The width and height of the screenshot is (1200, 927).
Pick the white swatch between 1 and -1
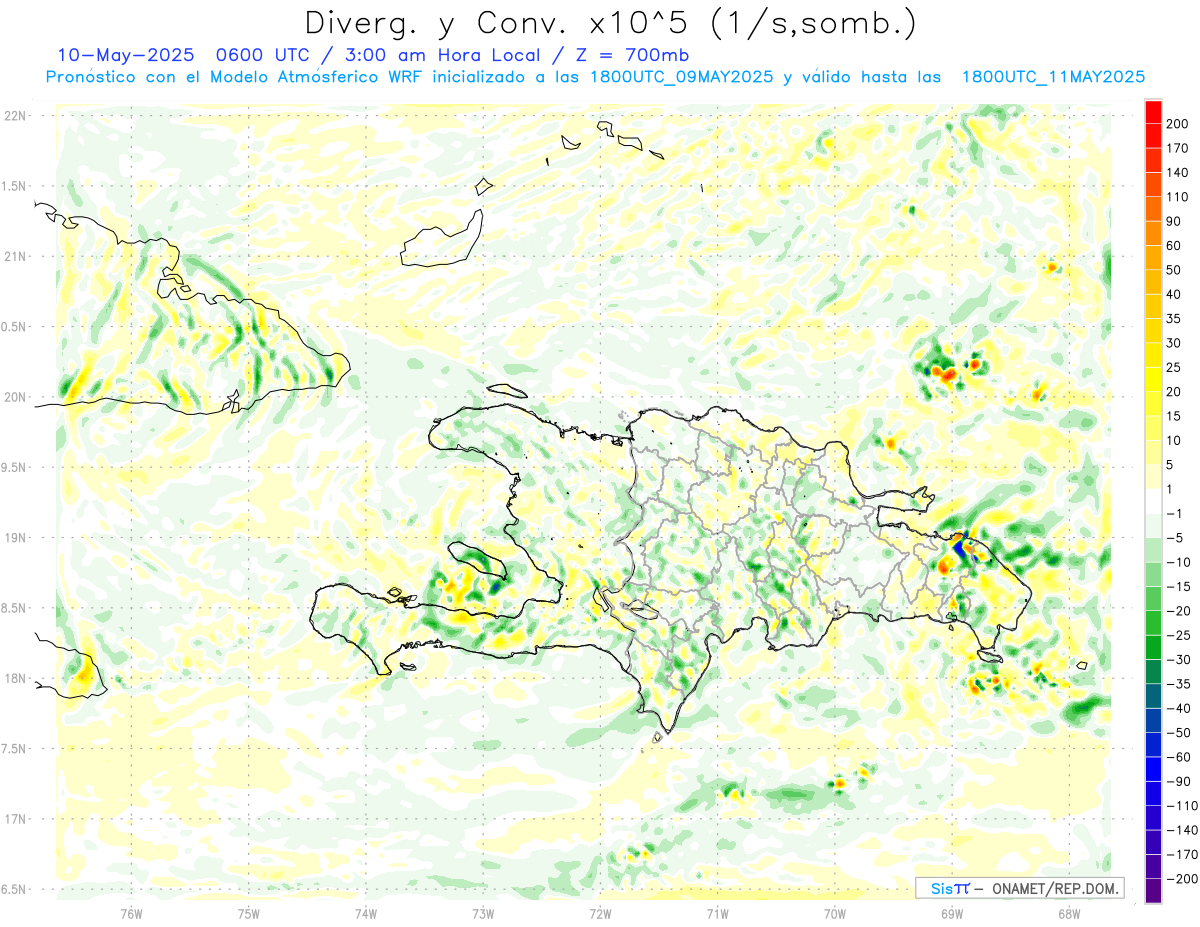(1153, 502)
